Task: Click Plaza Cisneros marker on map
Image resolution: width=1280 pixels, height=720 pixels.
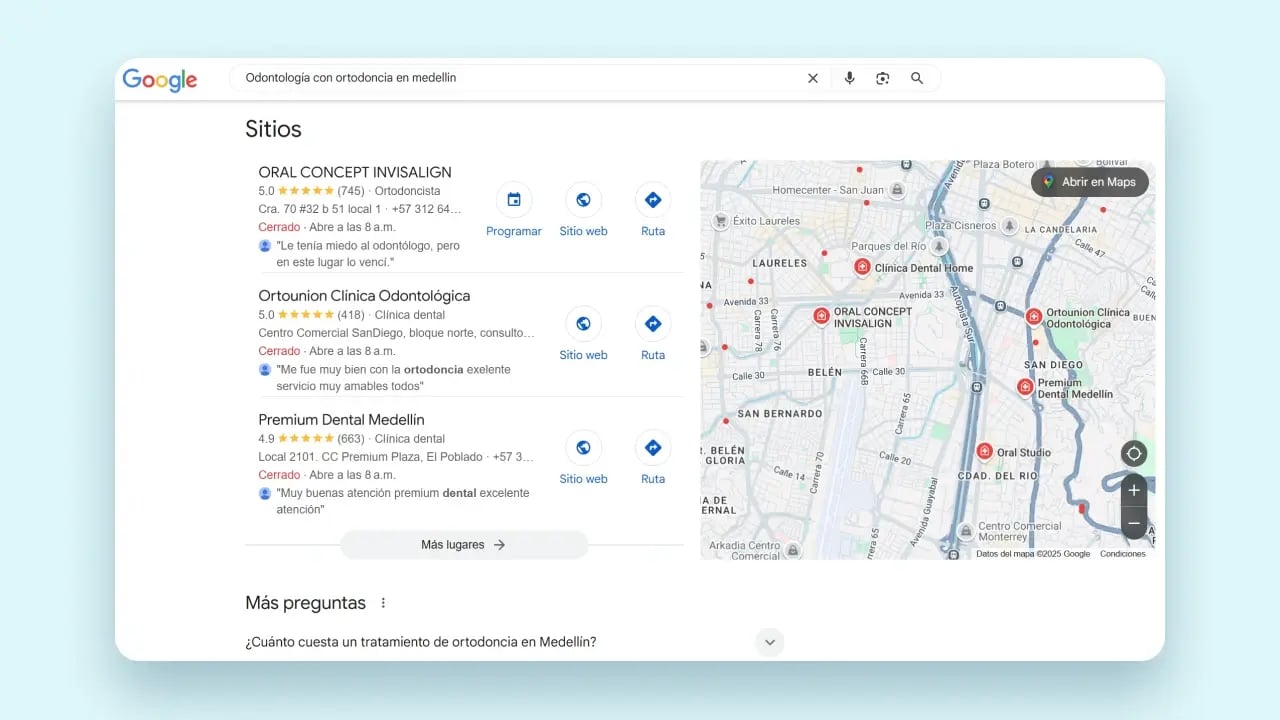Action: click(1010, 226)
